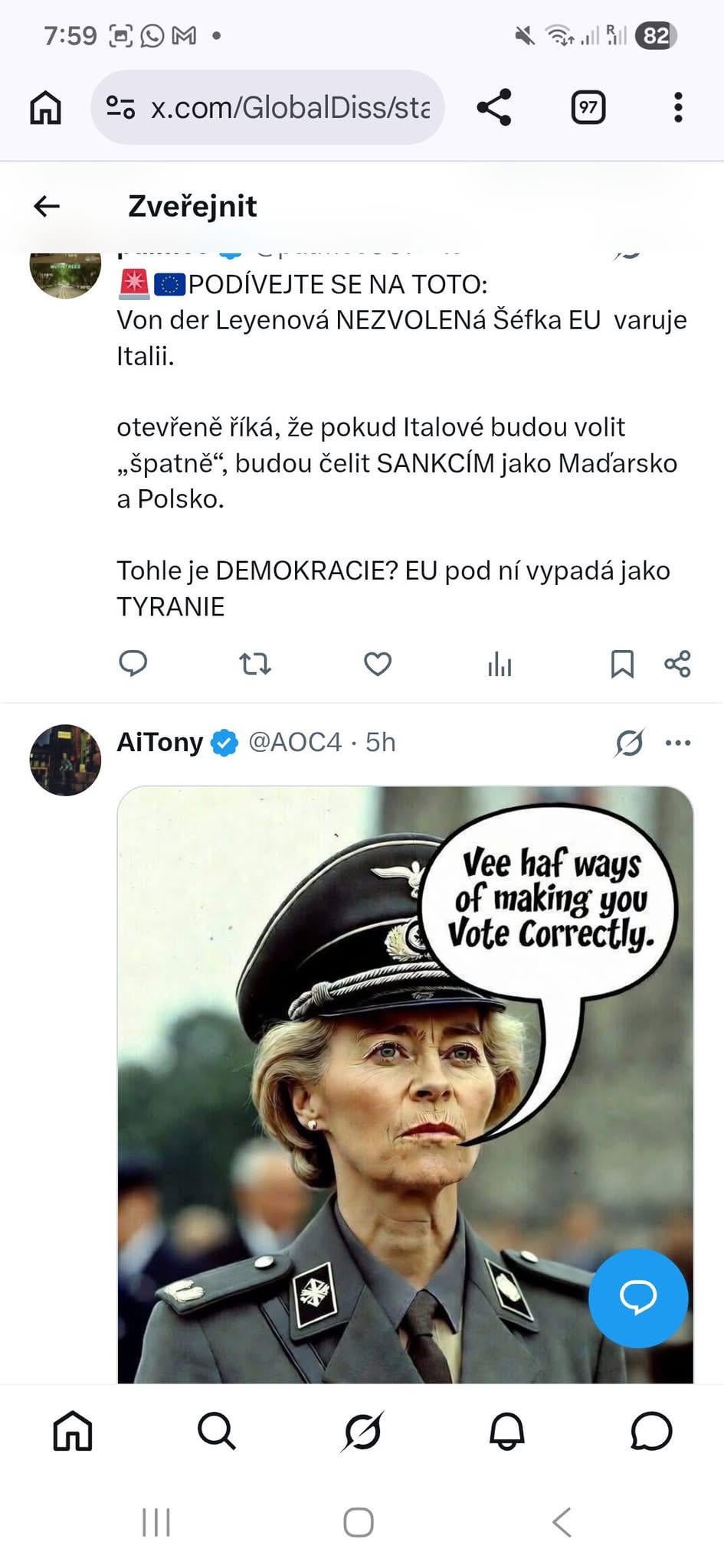Open the browser home page
Viewport: 724px width, 1568px height.
[45, 107]
